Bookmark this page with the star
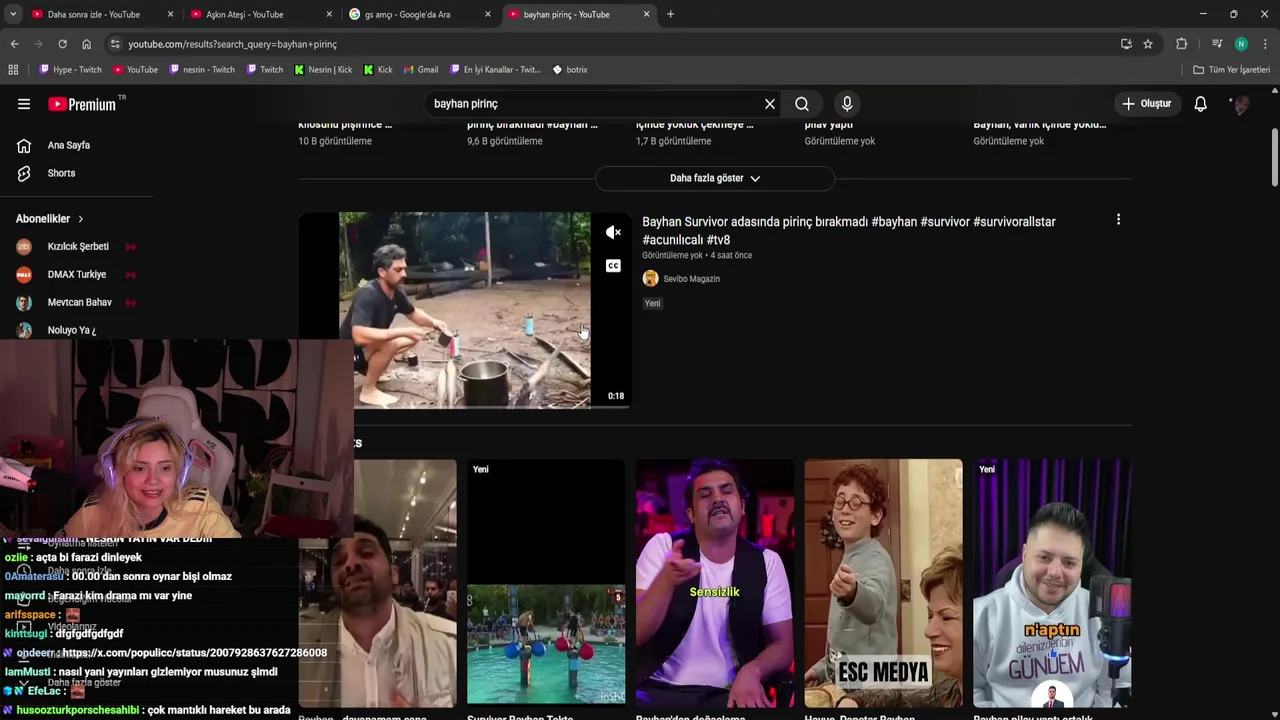The width and height of the screenshot is (1280, 720). (x=1148, y=44)
